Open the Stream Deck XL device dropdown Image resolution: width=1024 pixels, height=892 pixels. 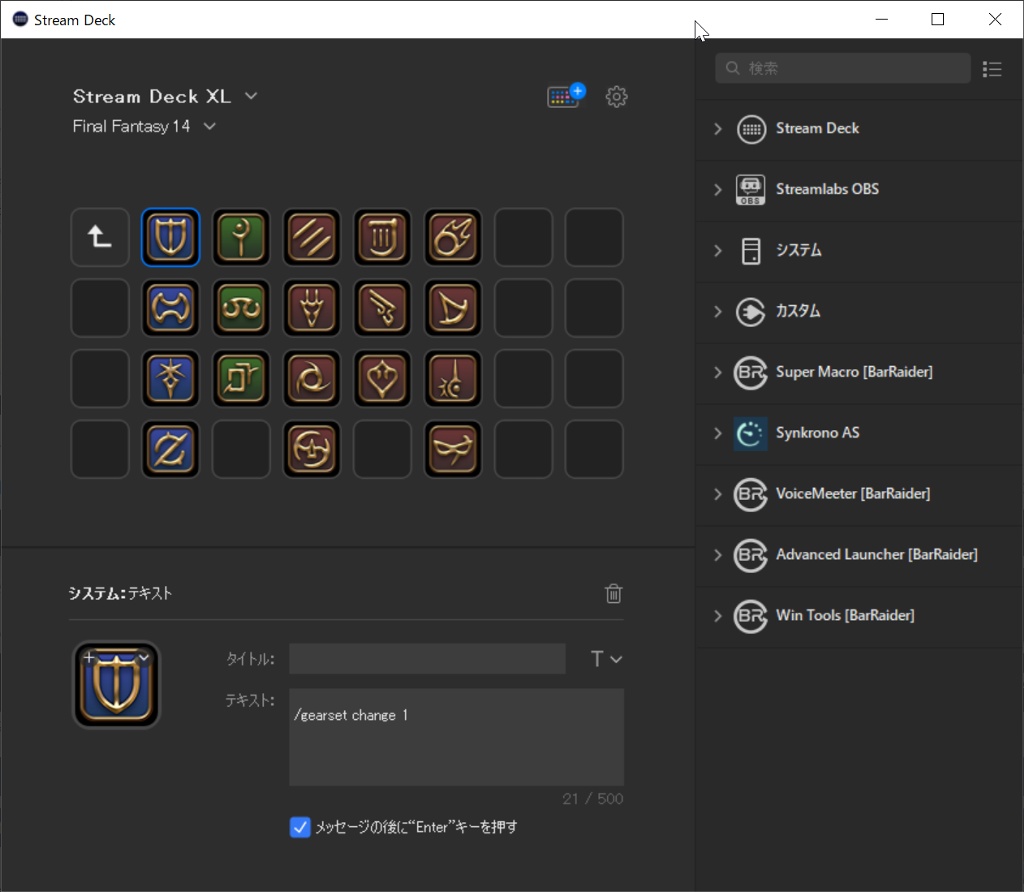249,96
